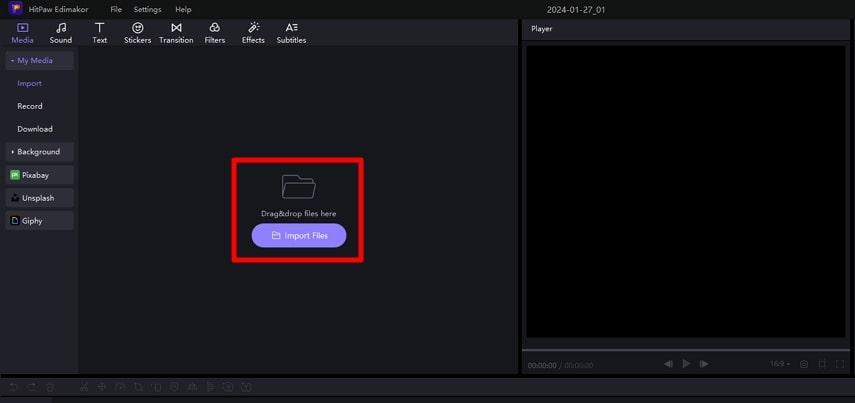Click the Player panel title
The height and width of the screenshot is (403, 855).
pyautogui.click(x=541, y=29)
